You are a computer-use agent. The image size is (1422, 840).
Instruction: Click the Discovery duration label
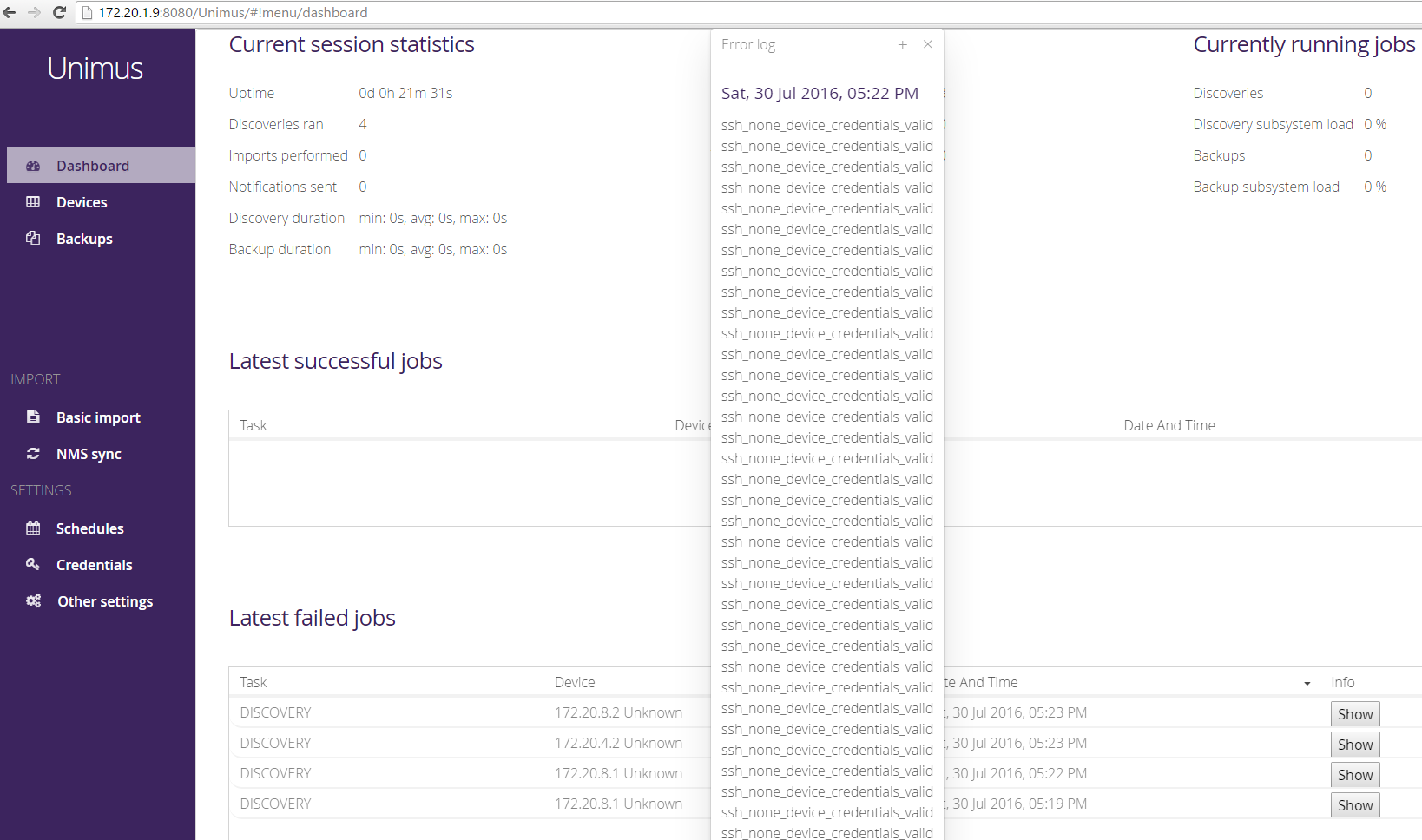(286, 218)
